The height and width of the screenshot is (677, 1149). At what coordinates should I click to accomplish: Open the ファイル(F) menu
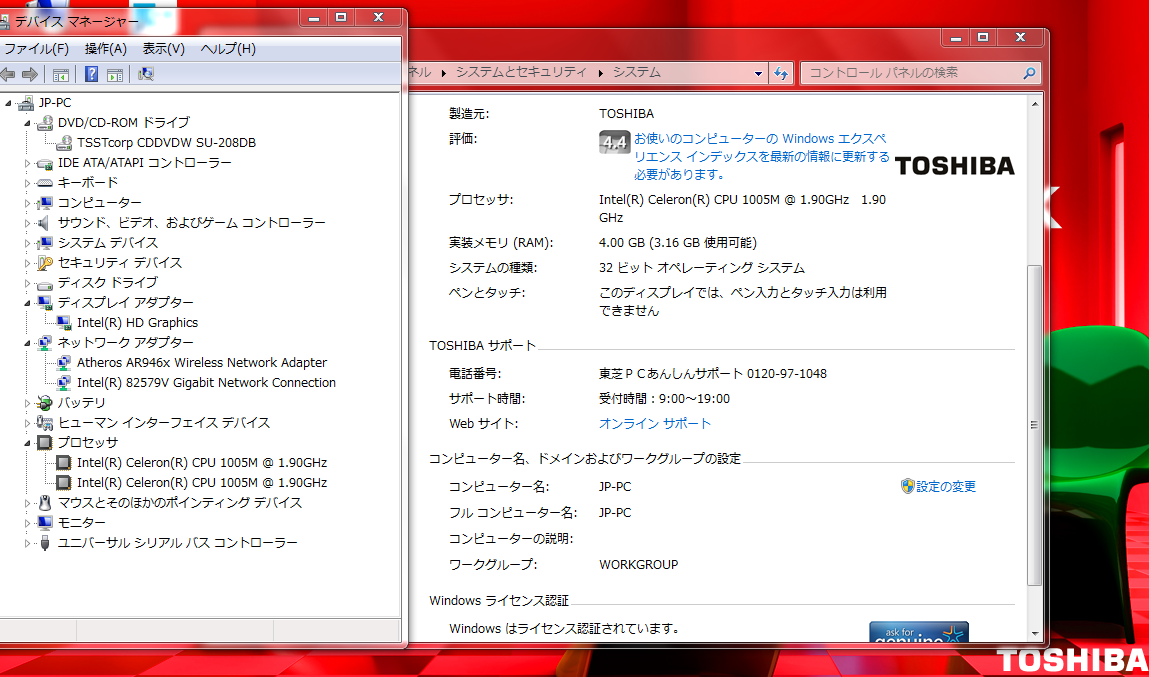point(36,49)
